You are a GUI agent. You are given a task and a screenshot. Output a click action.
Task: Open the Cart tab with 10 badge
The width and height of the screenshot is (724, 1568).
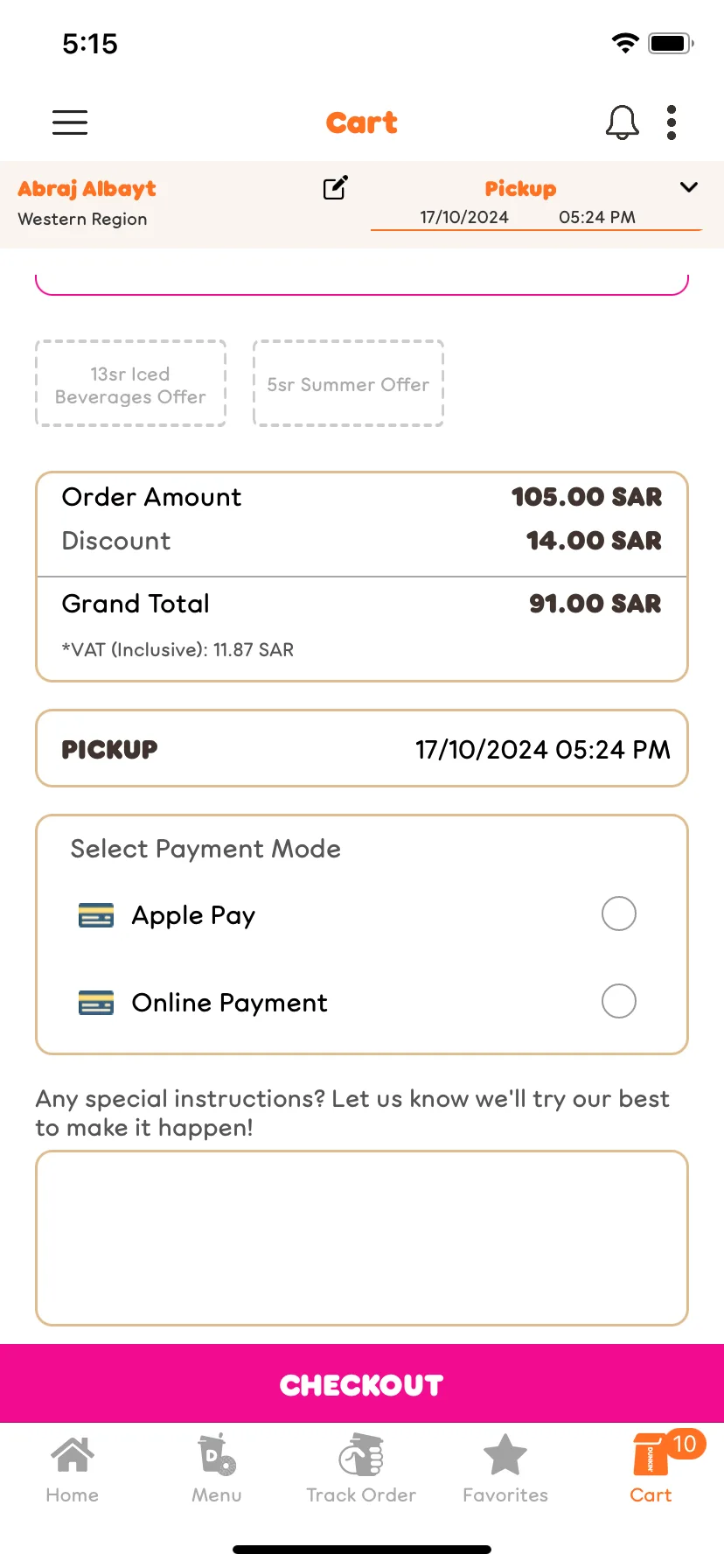tap(651, 1469)
